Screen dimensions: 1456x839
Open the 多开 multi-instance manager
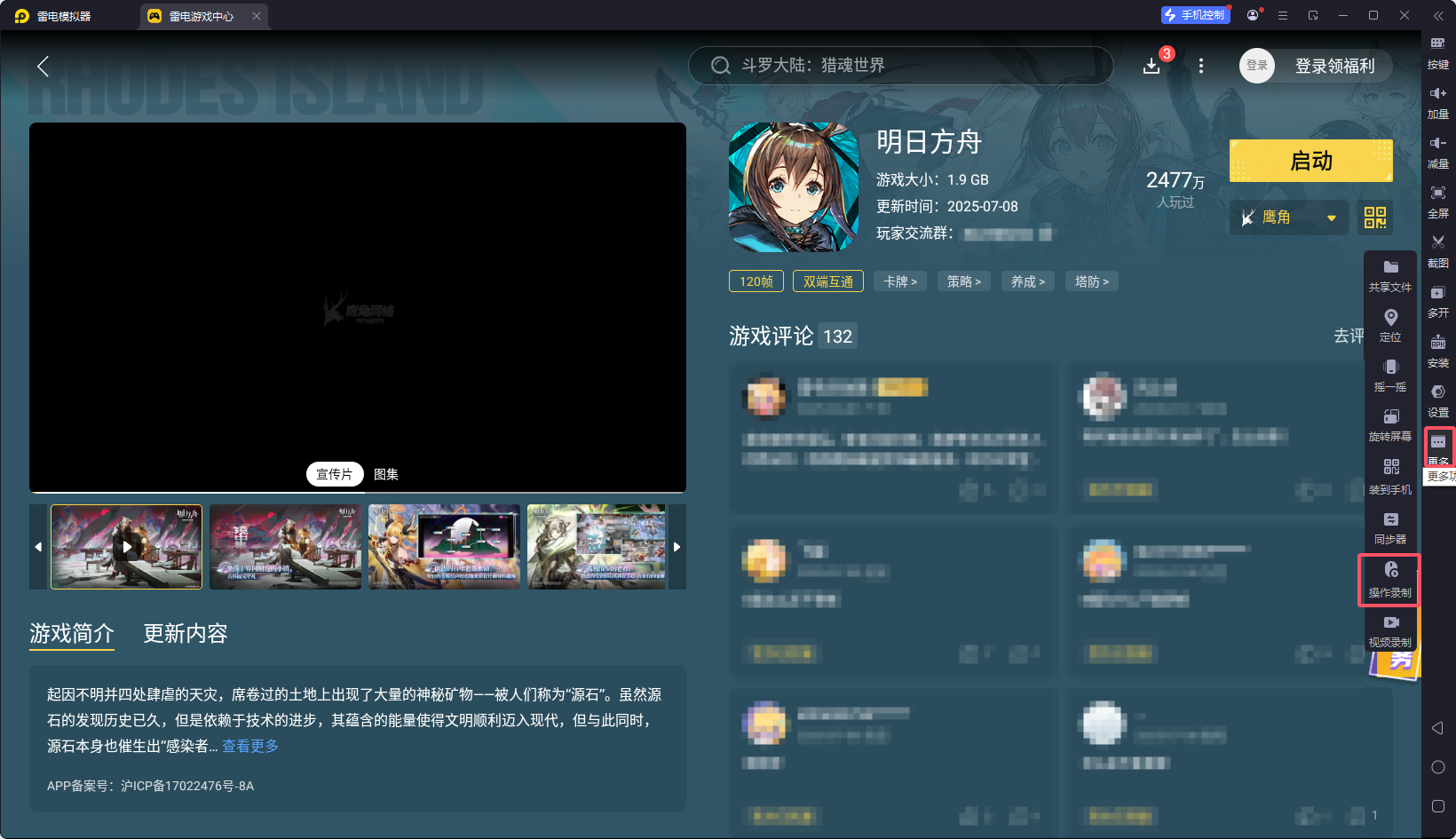[1437, 301]
